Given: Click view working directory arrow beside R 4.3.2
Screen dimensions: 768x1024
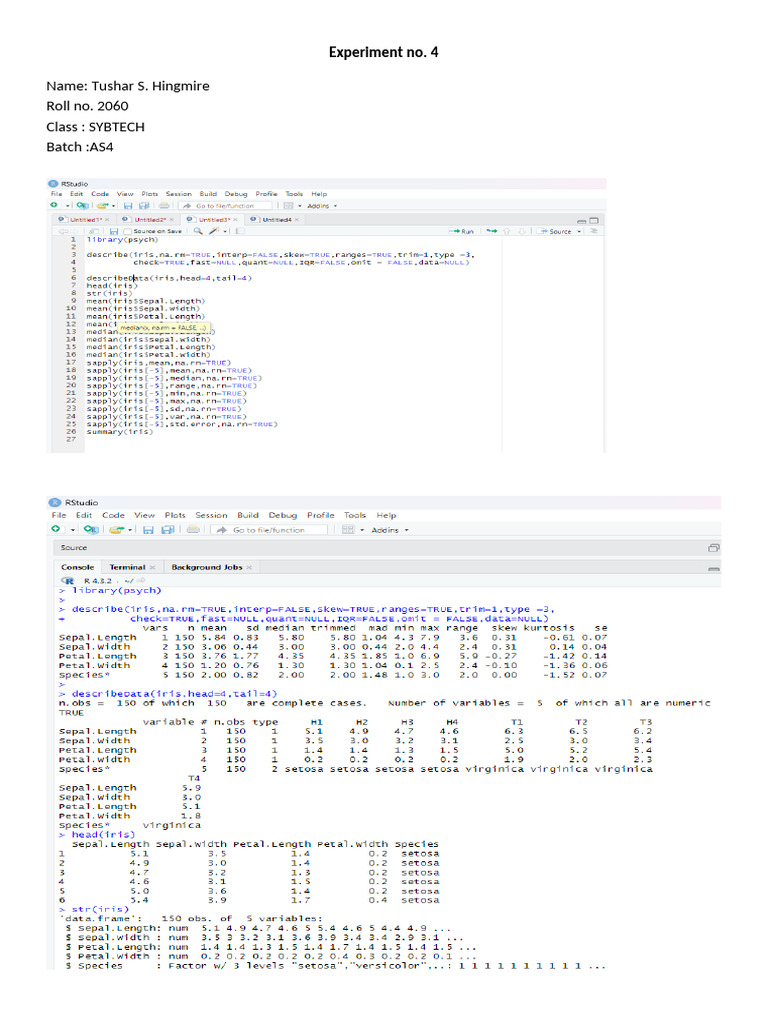Looking at the screenshot, I should click(x=141, y=580).
